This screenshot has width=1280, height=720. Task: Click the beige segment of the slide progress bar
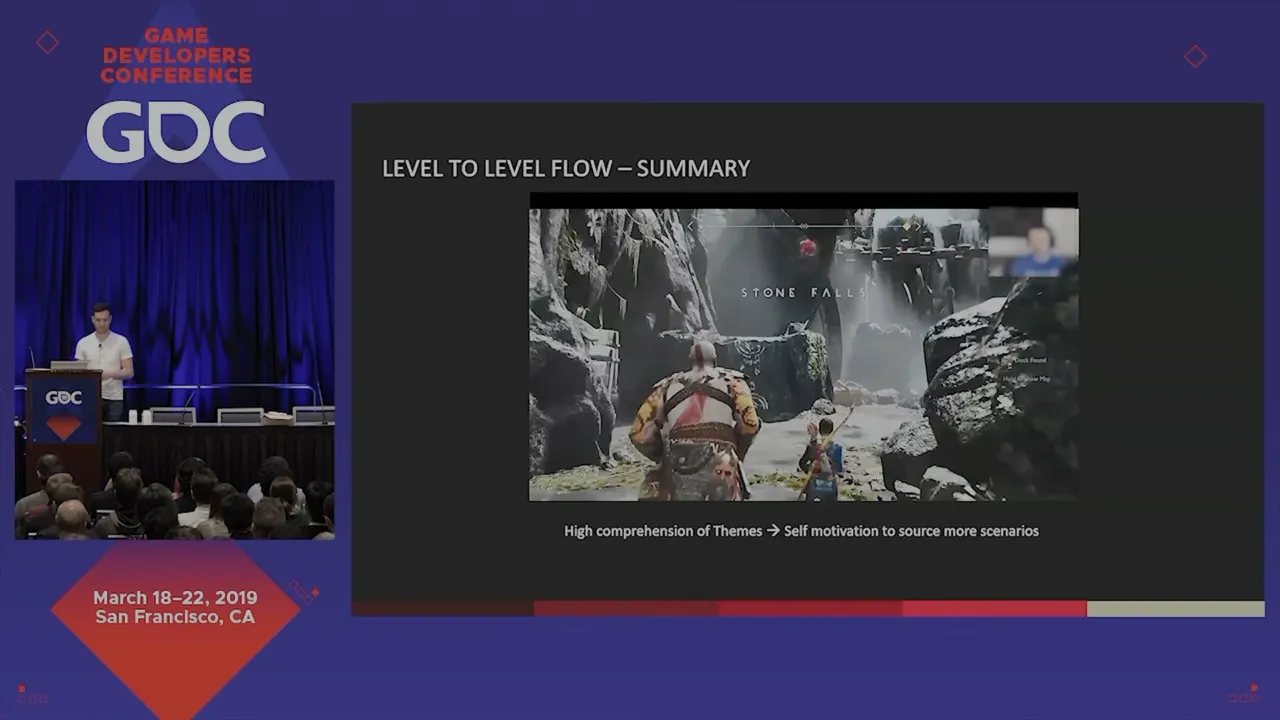(x=1175, y=609)
